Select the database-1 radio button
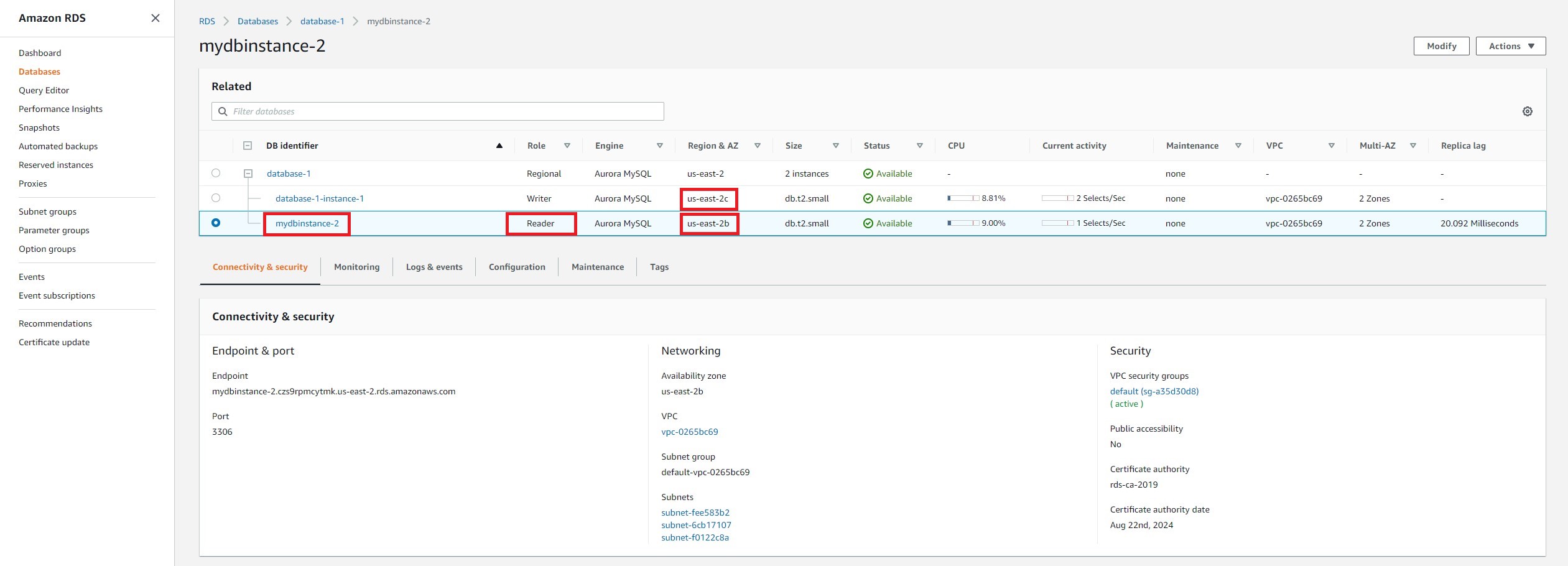The image size is (1568, 566). (x=216, y=173)
